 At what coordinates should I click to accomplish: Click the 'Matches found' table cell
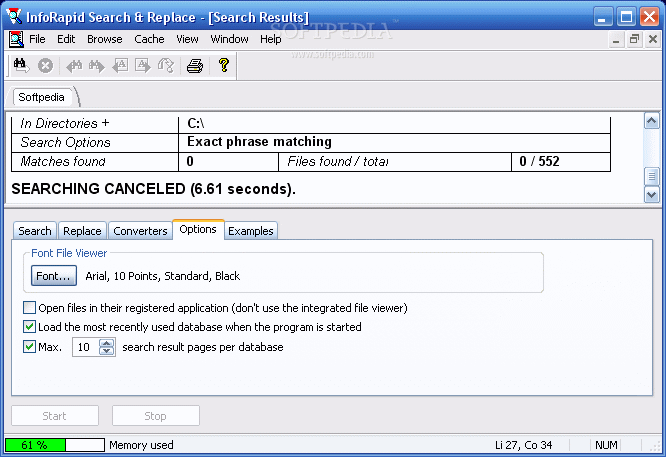(95, 161)
